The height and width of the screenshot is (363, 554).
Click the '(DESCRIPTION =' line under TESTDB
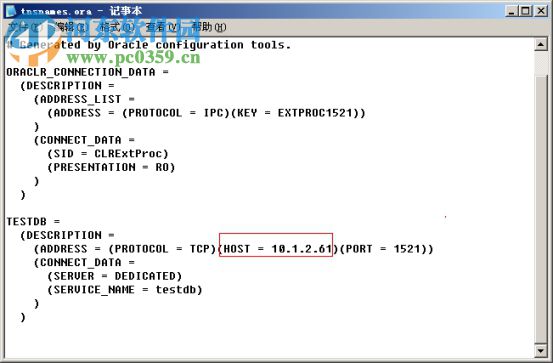pos(67,235)
